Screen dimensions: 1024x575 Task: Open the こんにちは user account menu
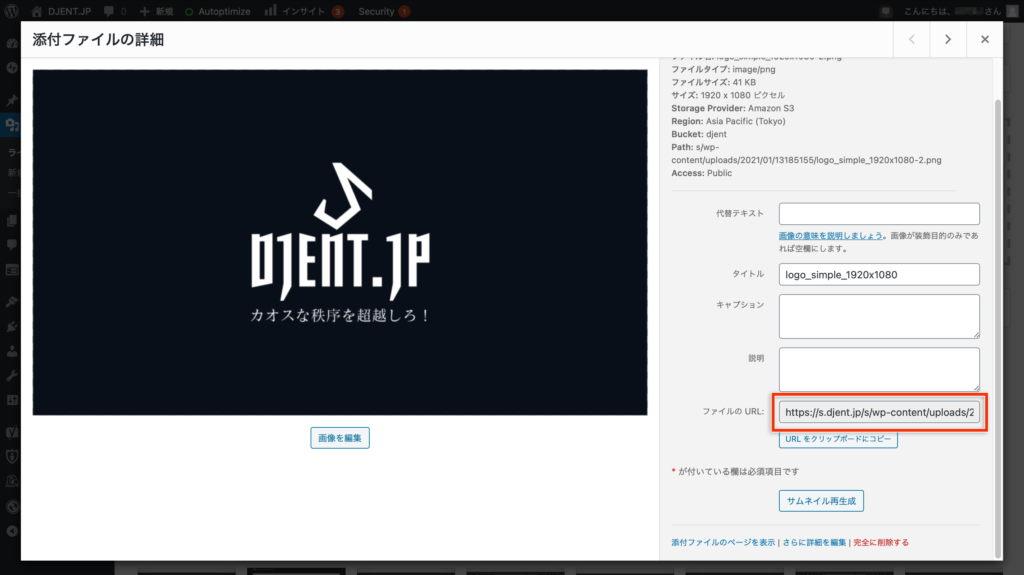tap(961, 11)
